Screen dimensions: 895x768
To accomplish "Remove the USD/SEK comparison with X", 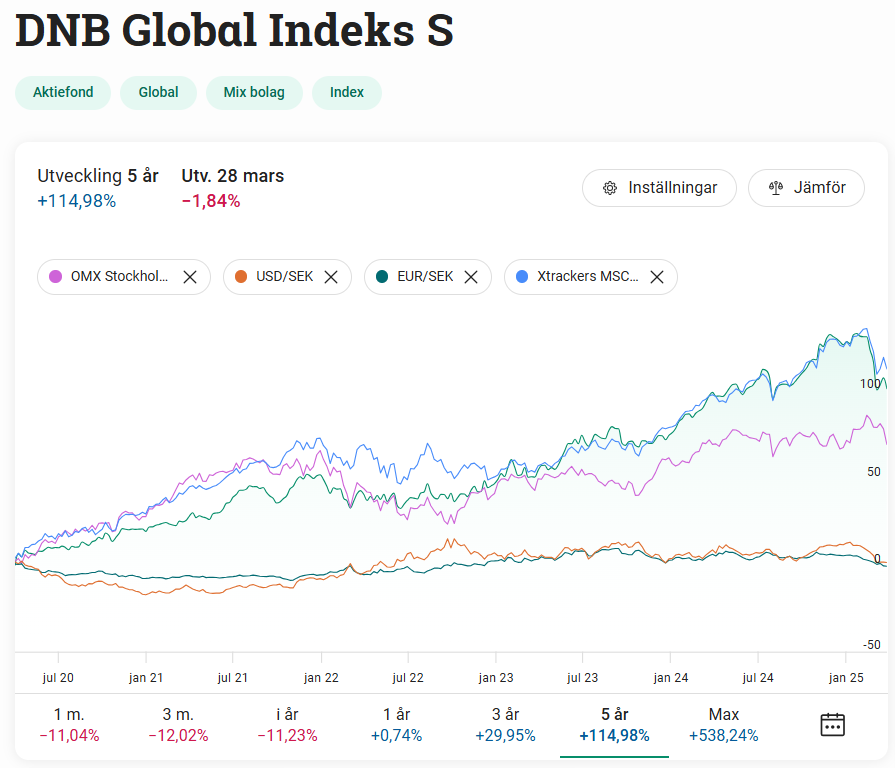I will point(331,277).
